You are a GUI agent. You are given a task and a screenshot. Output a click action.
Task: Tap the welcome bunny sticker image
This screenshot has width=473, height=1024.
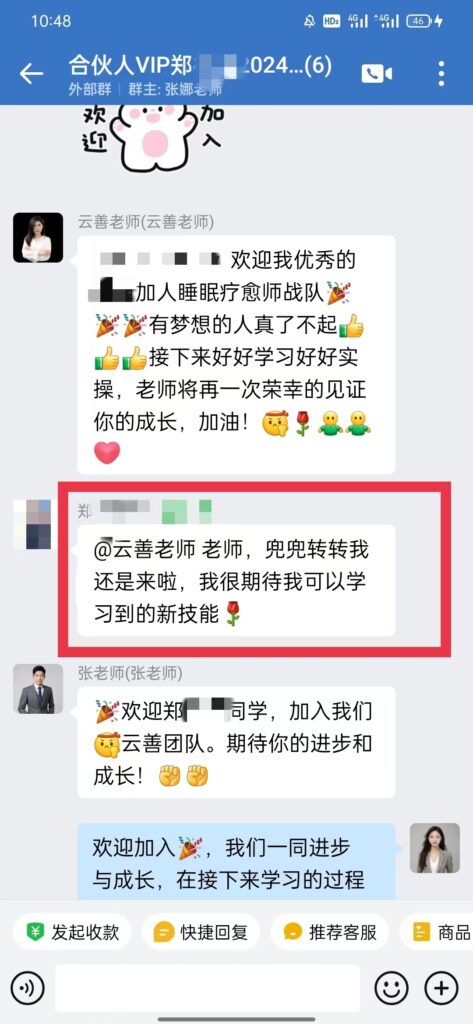[150, 137]
